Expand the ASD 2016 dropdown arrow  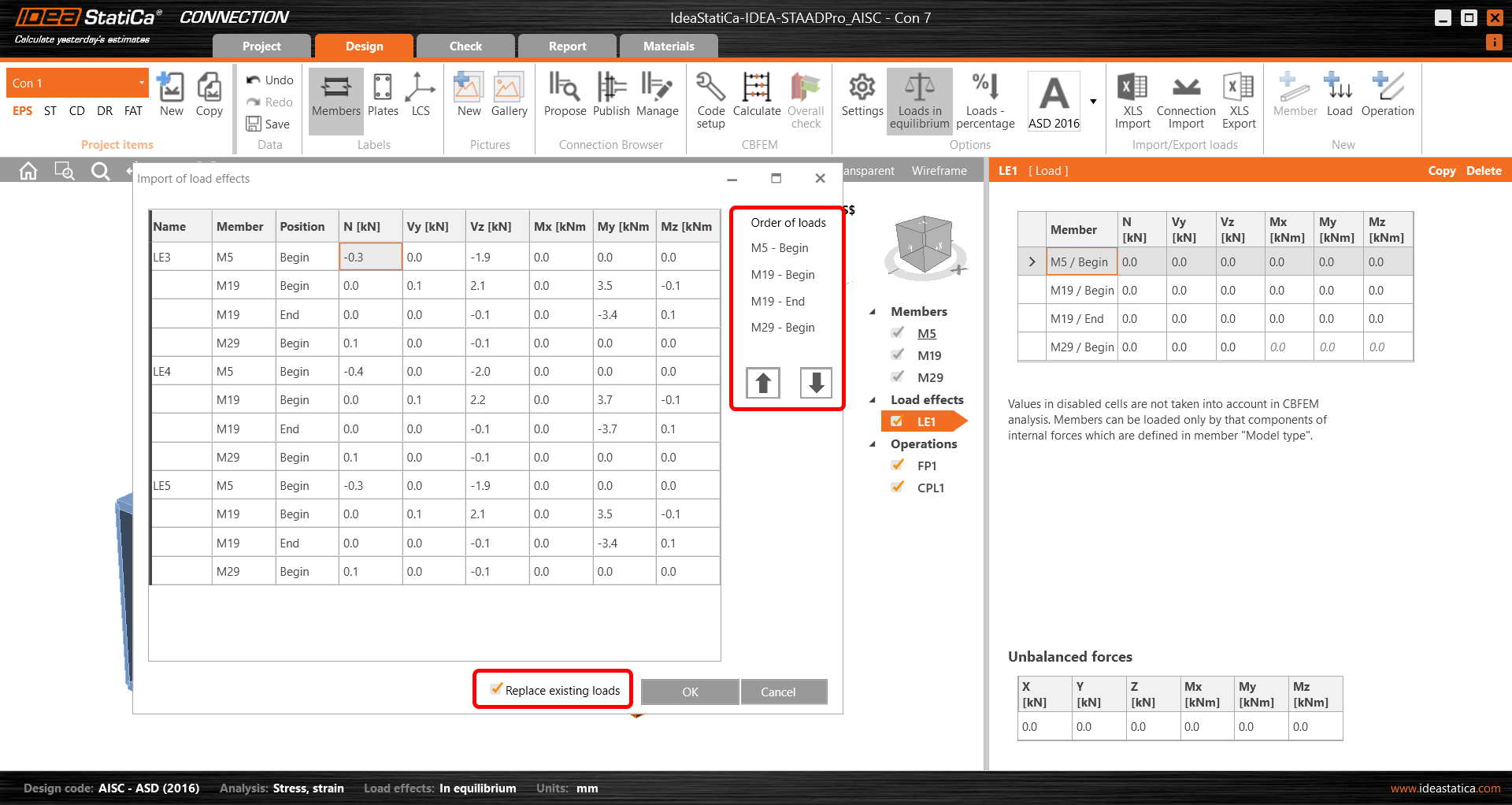click(x=1093, y=101)
